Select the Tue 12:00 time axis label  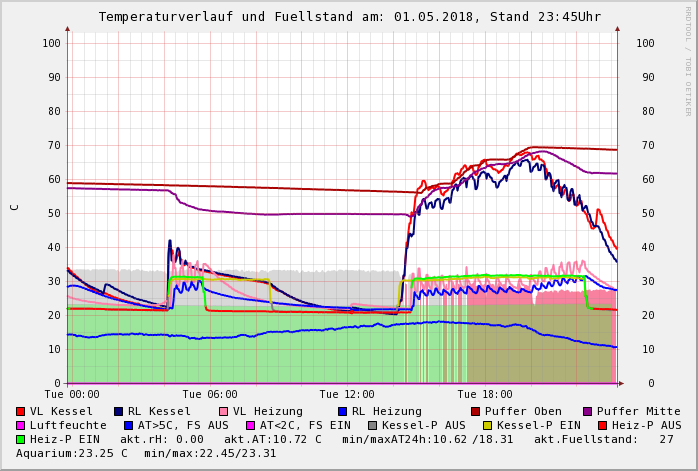click(x=347, y=394)
